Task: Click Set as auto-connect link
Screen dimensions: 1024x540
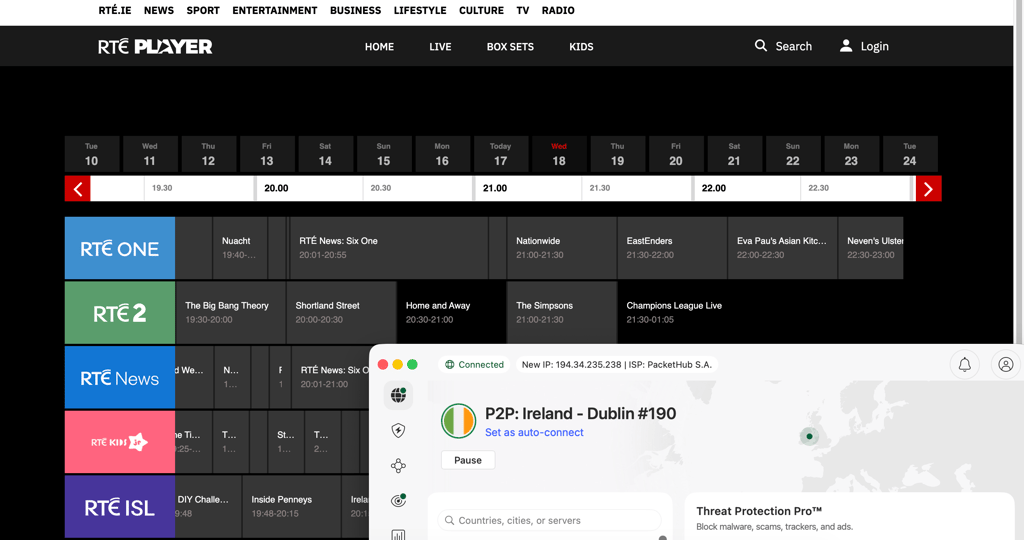Action: tap(534, 432)
